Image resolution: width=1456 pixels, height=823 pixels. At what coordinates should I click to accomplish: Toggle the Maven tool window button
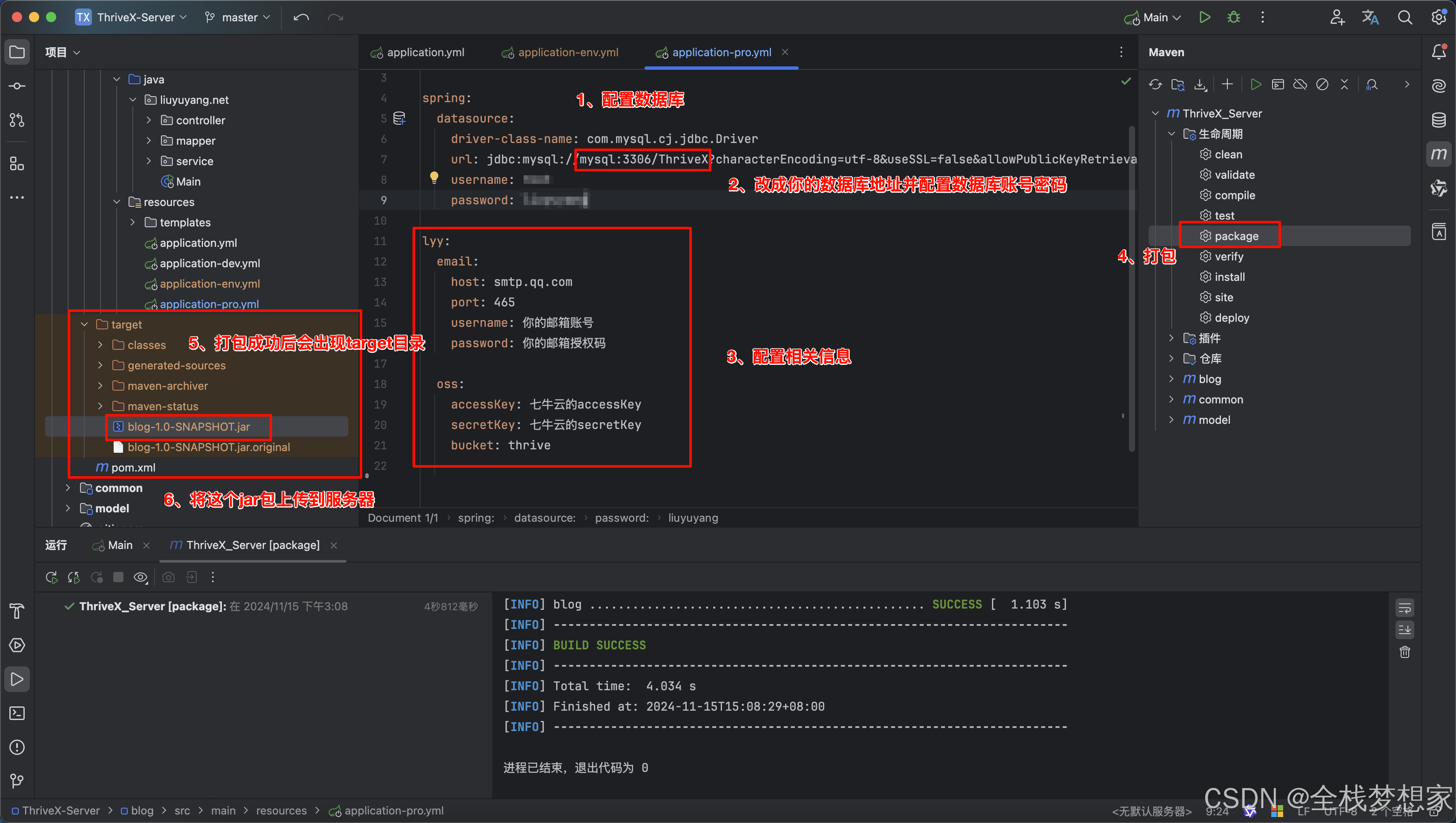[x=1439, y=154]
